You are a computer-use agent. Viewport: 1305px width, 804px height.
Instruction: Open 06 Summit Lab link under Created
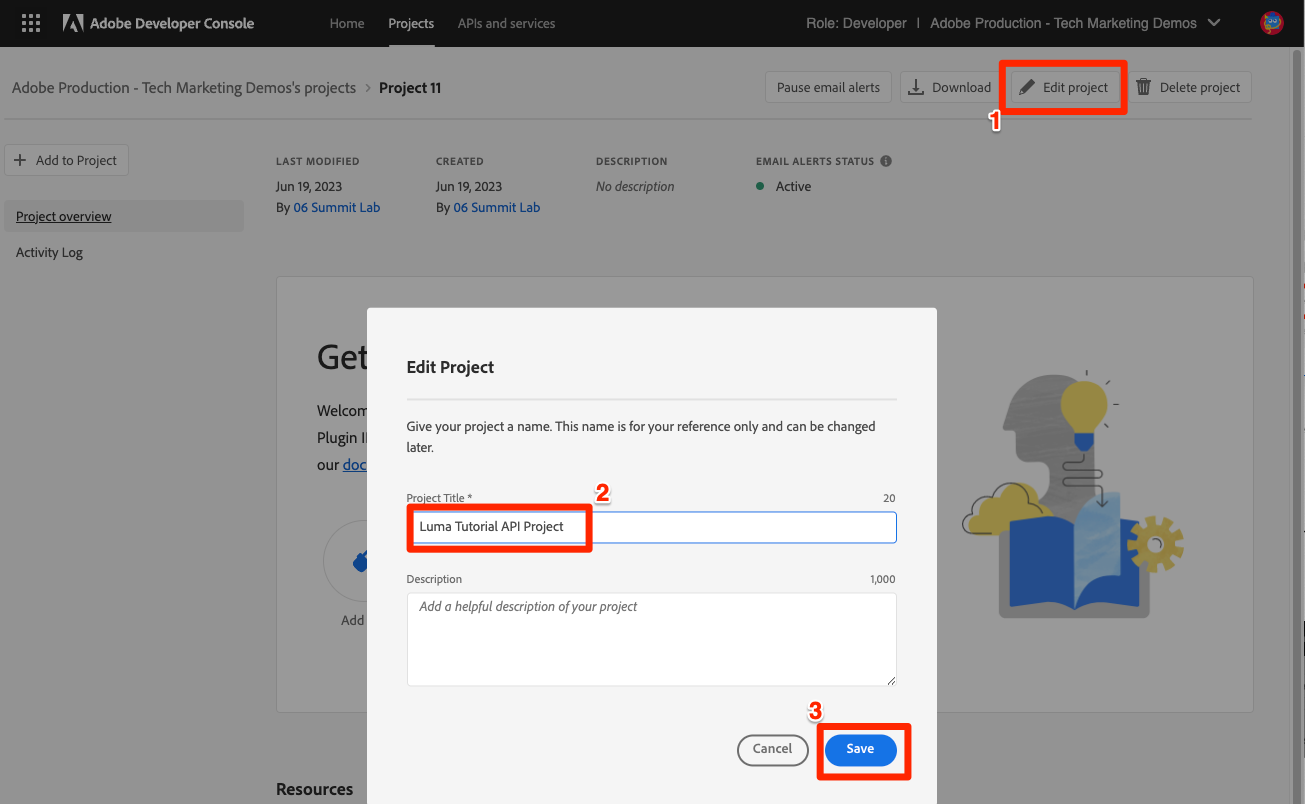pyautogui.click(x=497, y=207)
